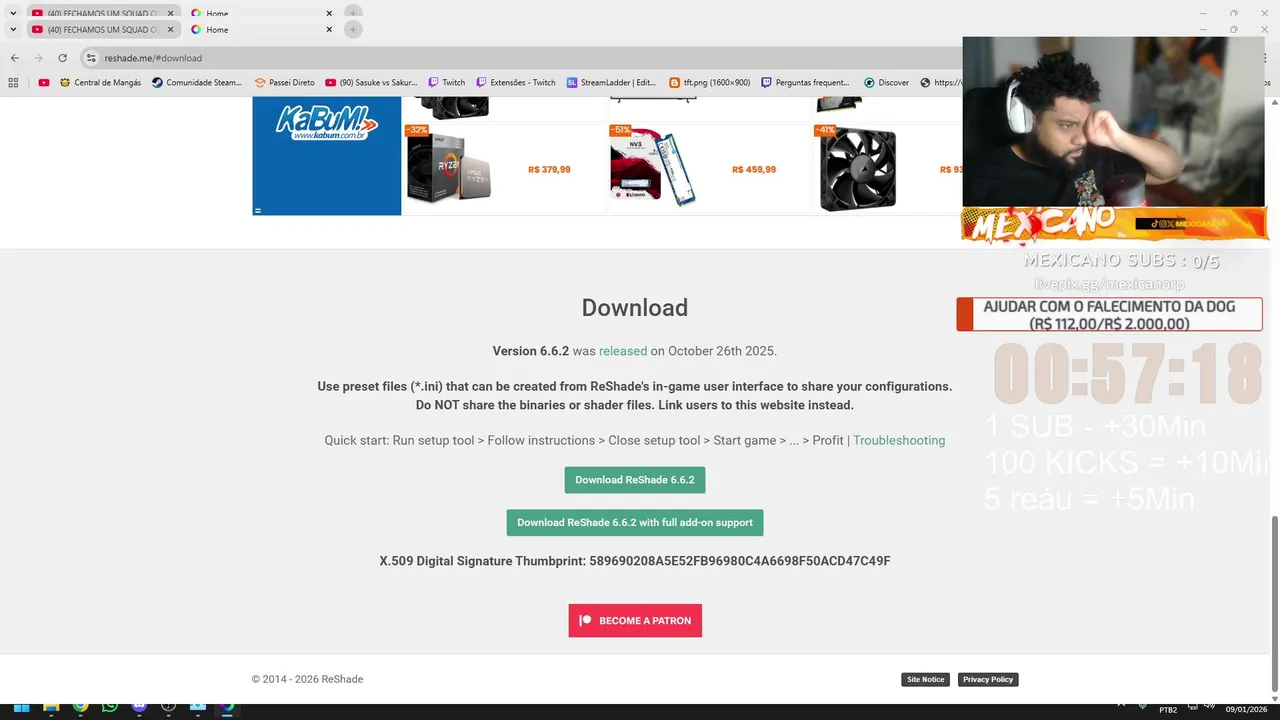Click Download ReShade 6.6.2 with full add-on support
The image size is (1280, 720).
point(635,522)
